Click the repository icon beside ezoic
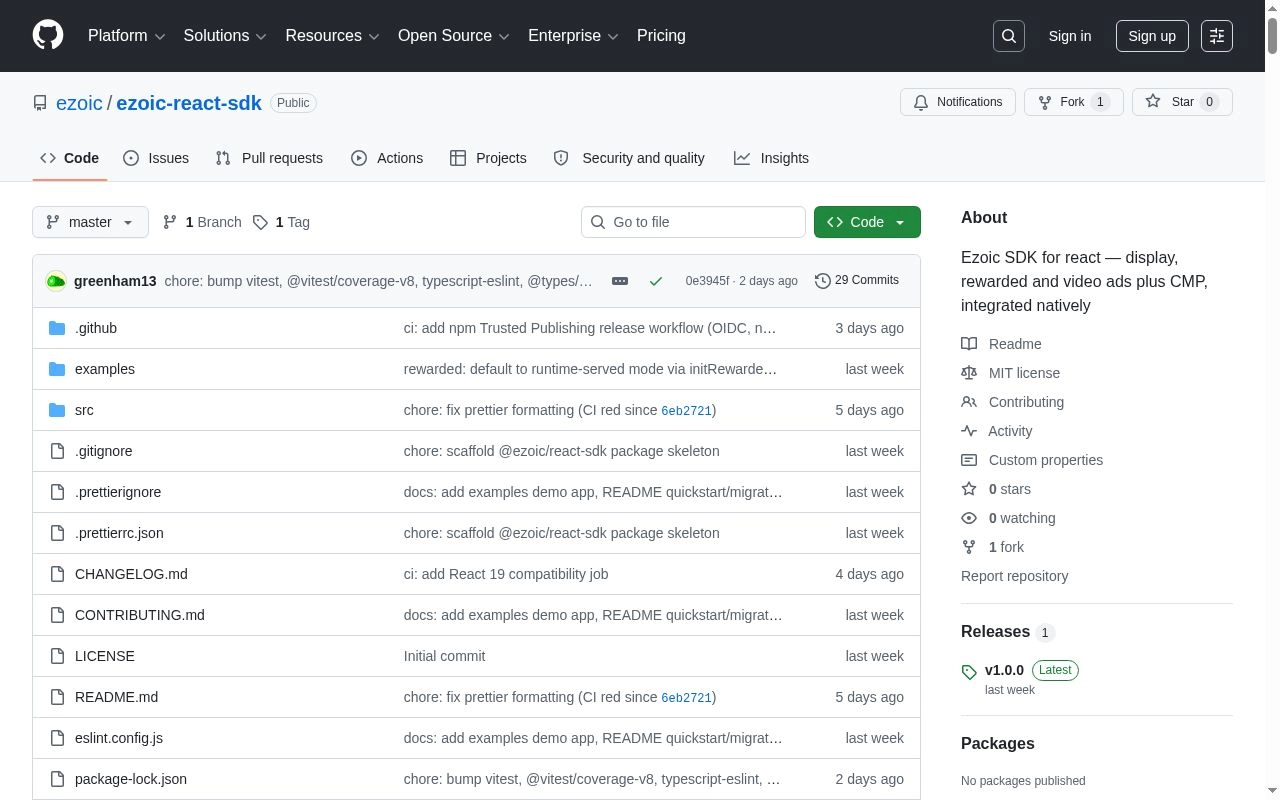Viewport: 1280px width, 800px height. [40, 103]
